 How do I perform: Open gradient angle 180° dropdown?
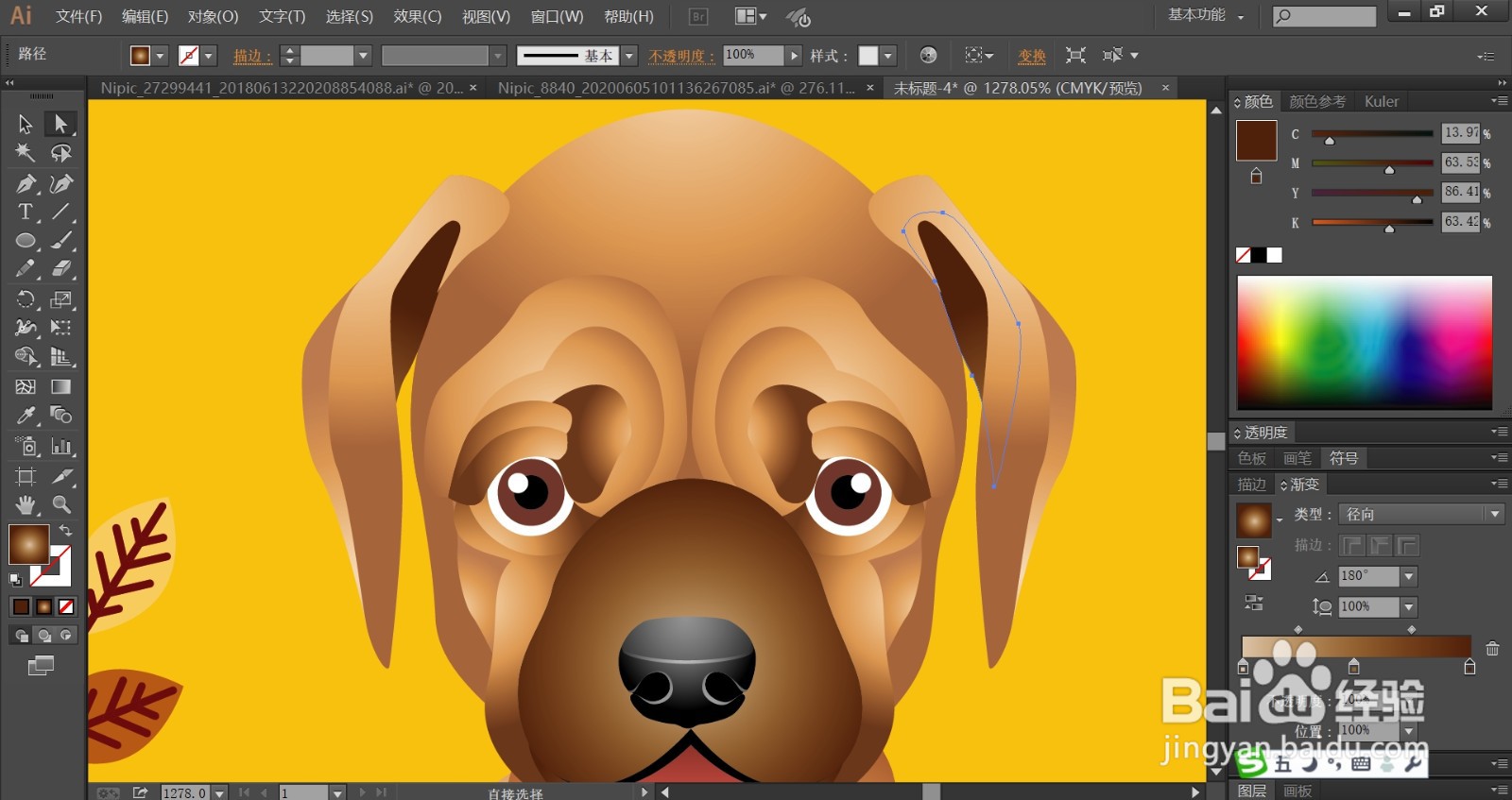tap(1409, 576)
